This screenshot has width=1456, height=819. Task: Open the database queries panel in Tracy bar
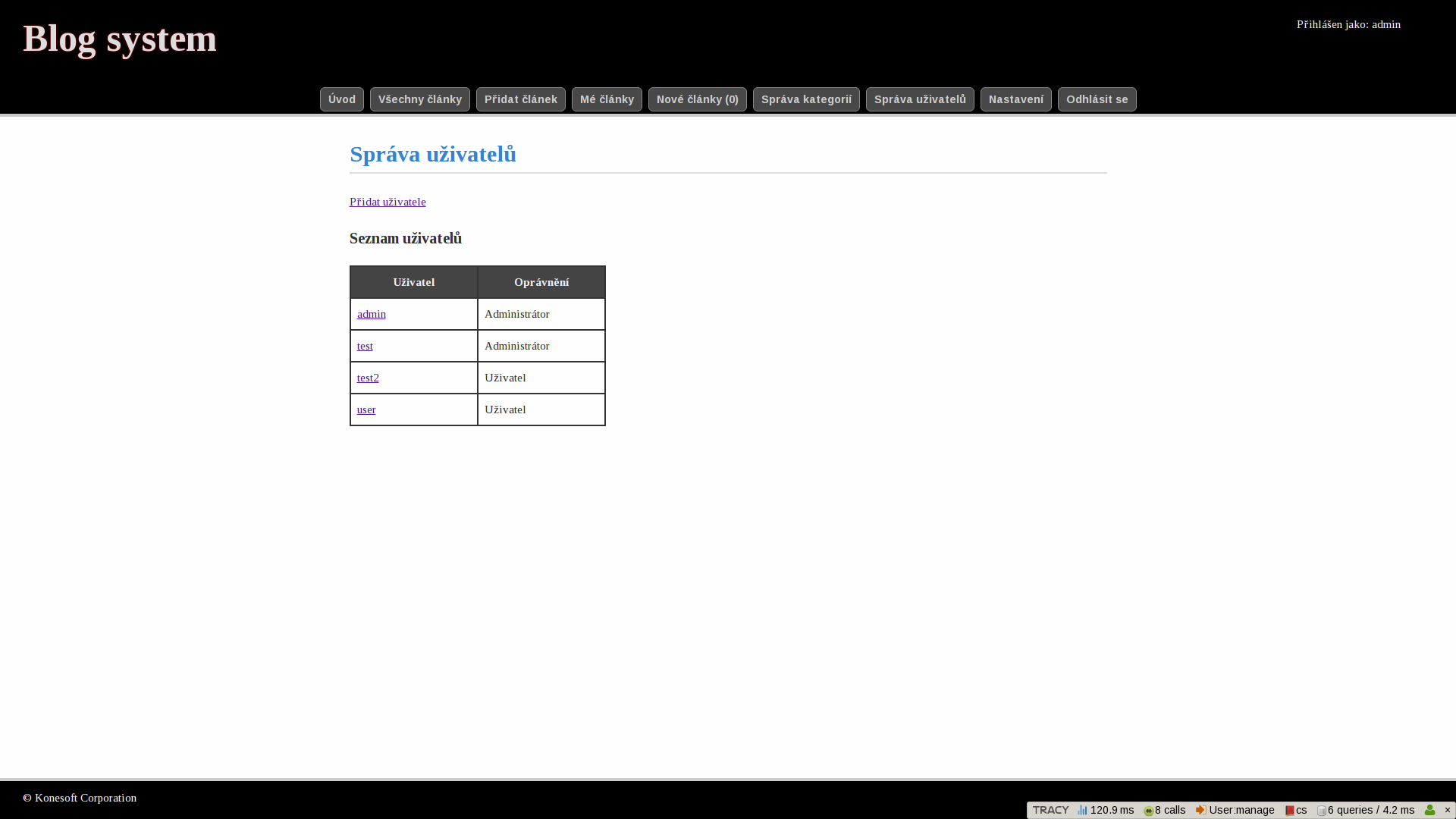point(1366,810)
